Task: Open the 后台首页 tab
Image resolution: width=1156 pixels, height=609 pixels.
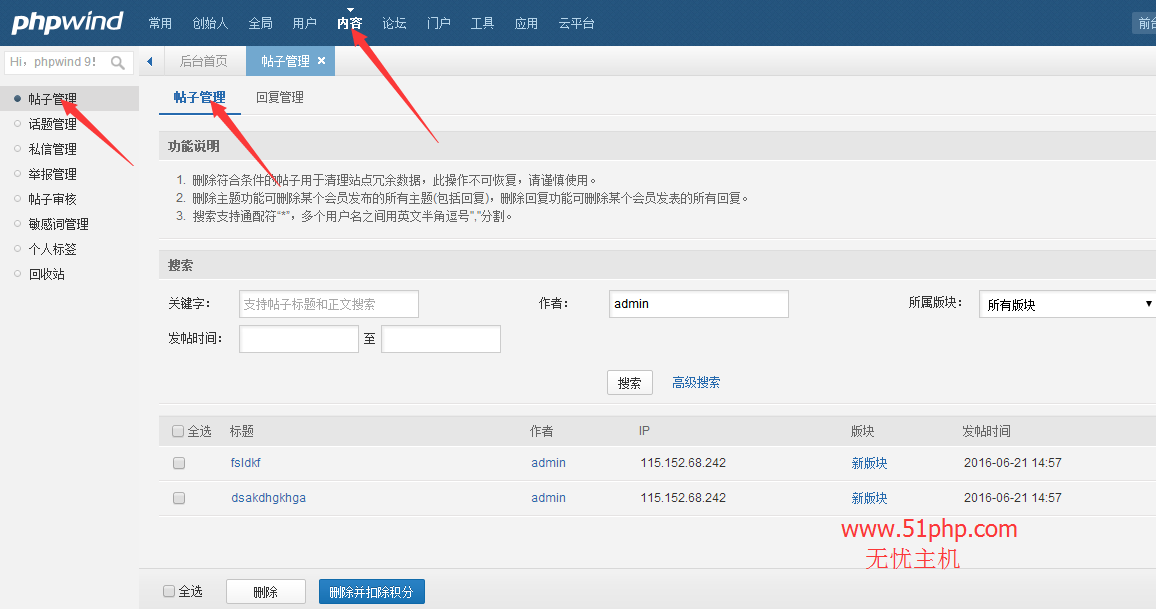Action: click(x=203, y=61)
